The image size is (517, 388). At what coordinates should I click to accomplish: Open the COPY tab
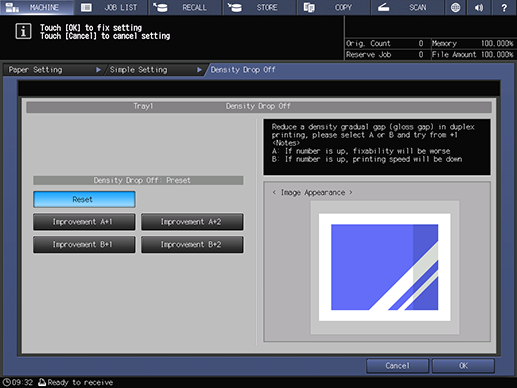(334, 7)
